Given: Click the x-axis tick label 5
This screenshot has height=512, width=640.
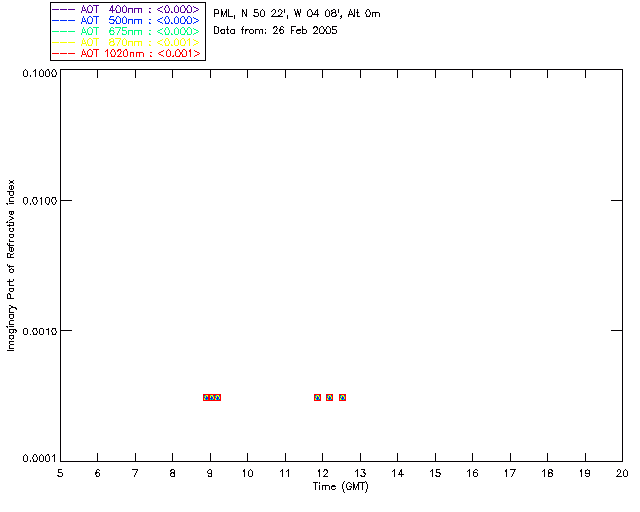Looking at the screenshot, I should pos(60,473).
